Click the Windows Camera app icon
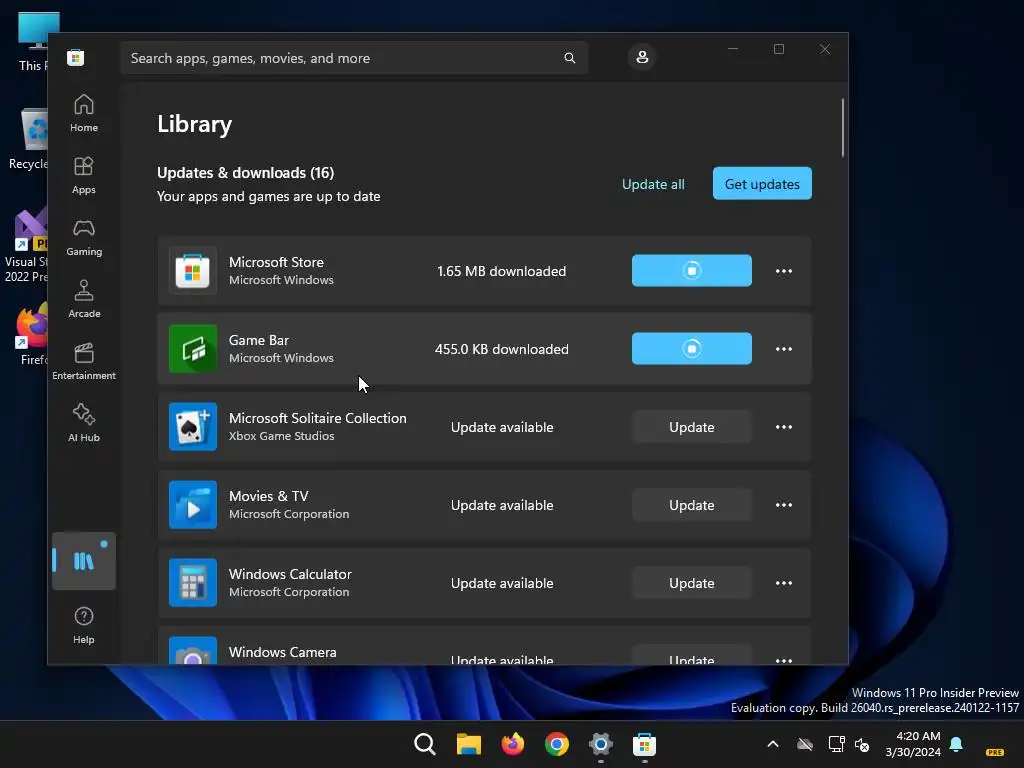Screen dimensions: 1024x768 click(x=193, y=650)
